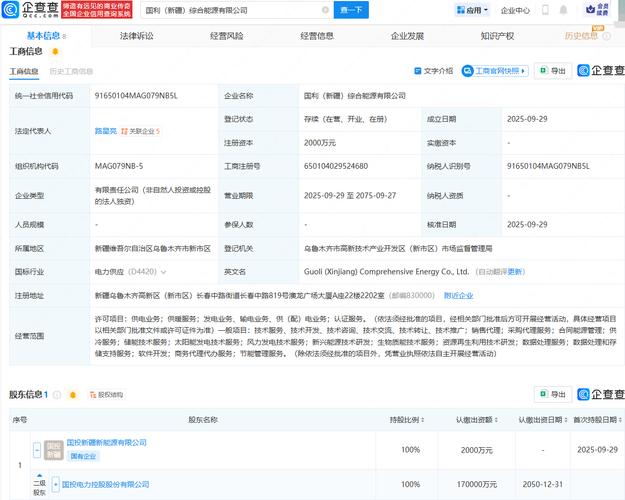
Task: Click the bell icon beside 股东信息
Action: click(73, 395)
